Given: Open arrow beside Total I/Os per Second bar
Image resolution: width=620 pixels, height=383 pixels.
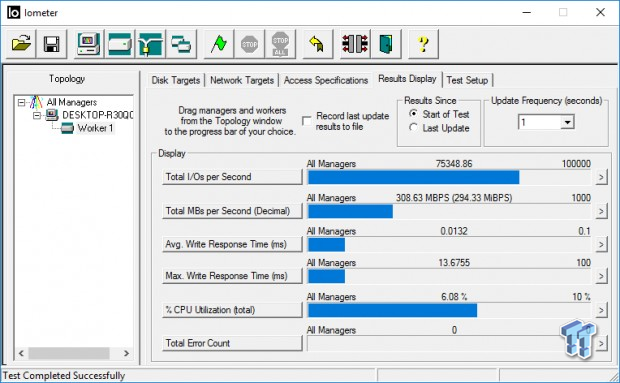Looking at the screenshot, I should pyautogui.click(x=601, y=177).
